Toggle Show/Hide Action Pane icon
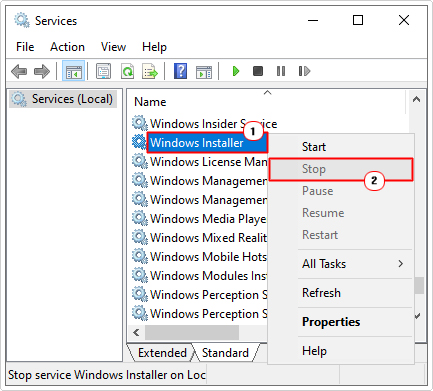 coord(204,71)
